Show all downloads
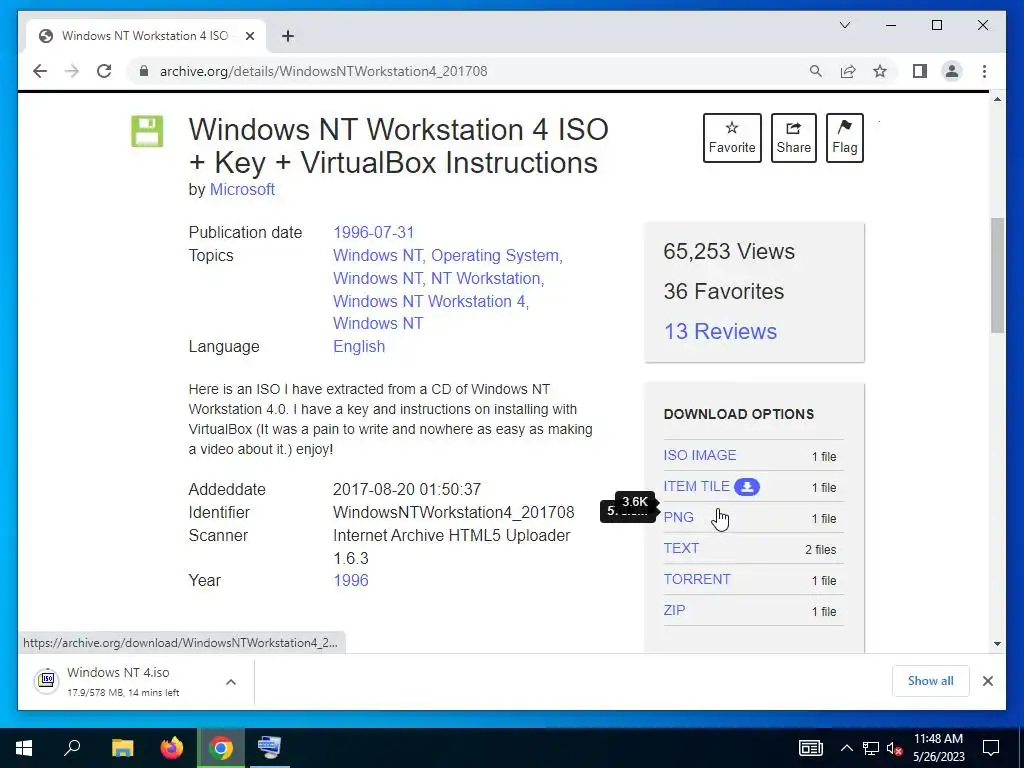1024x768 pixels. pyautogui.click(x=930, y=681)
